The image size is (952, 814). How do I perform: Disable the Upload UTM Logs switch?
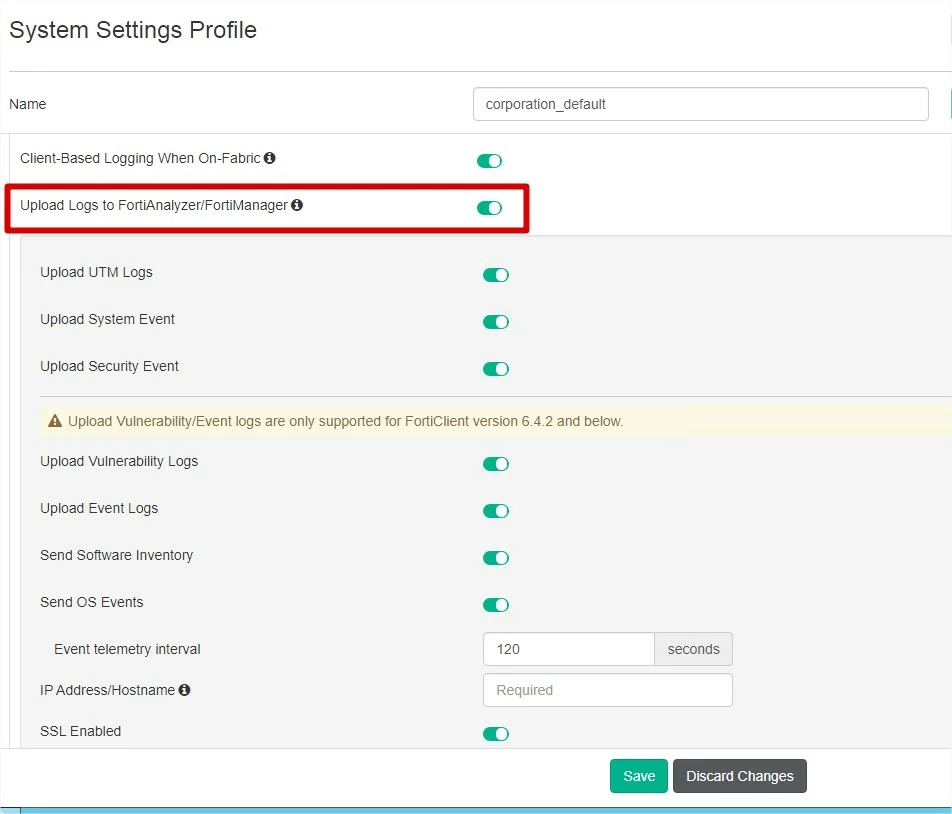[496, 275]
